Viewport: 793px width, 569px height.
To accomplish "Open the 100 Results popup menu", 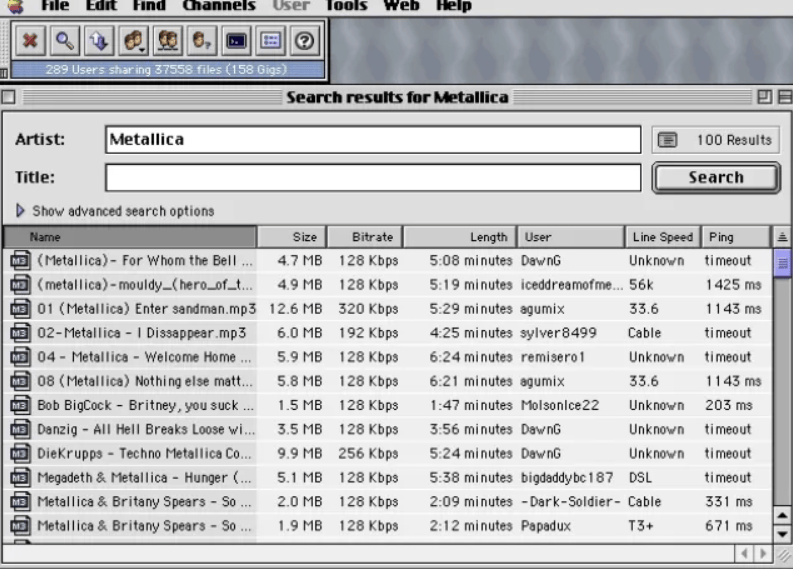I will [716, 140].
